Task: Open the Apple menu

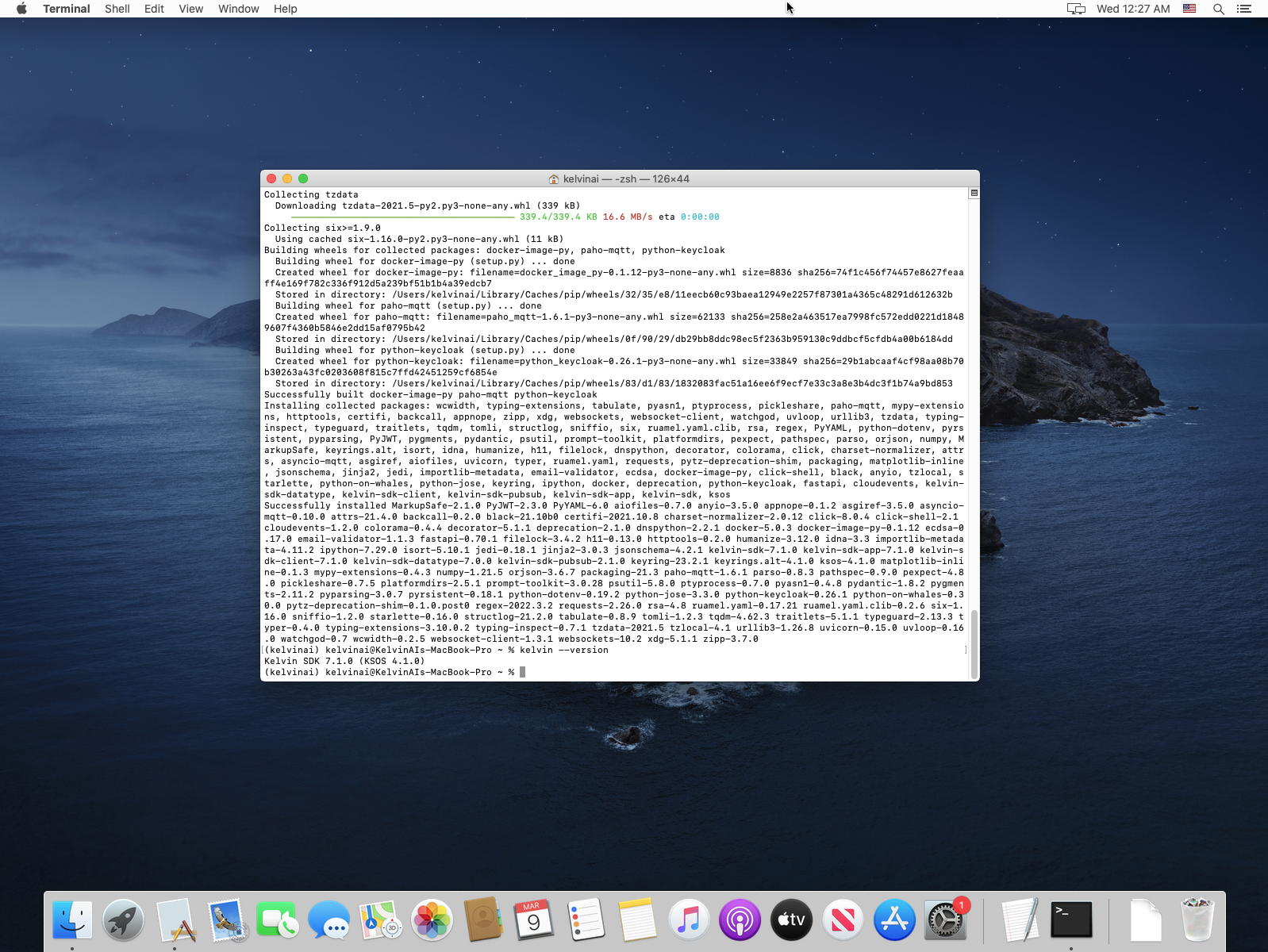Action: (21, 9)
